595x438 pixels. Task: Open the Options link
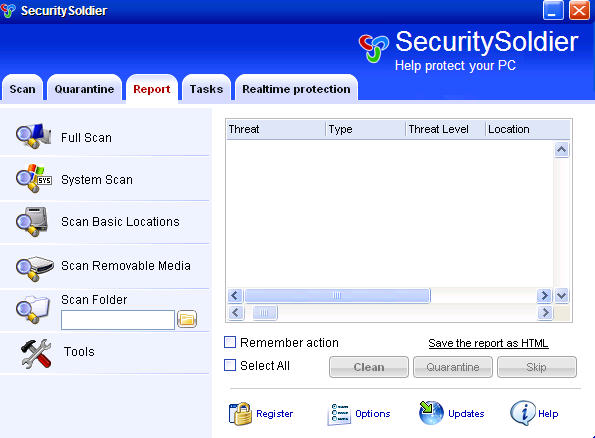point(373,414)
